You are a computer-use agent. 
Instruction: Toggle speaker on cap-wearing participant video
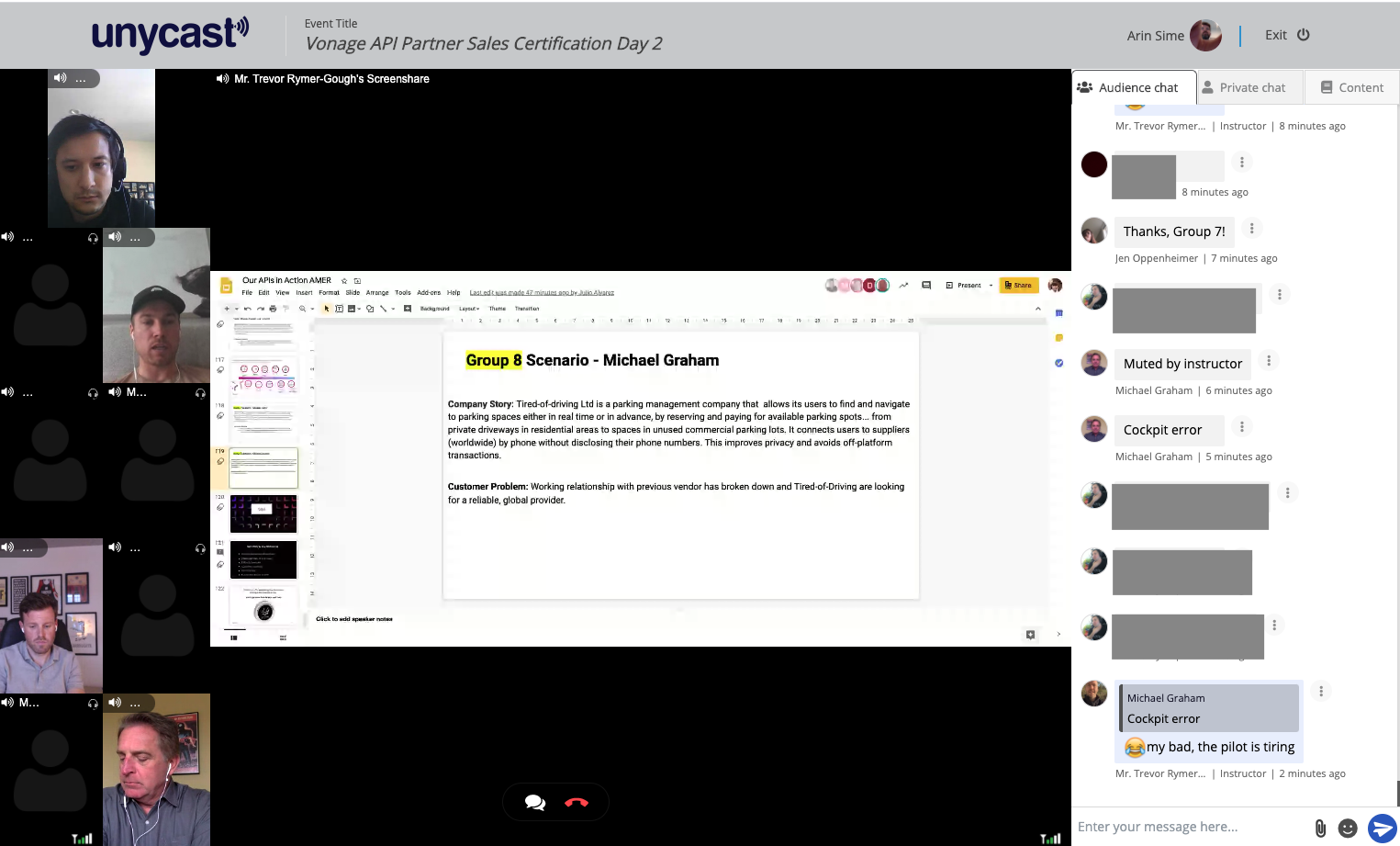point(115,237)
